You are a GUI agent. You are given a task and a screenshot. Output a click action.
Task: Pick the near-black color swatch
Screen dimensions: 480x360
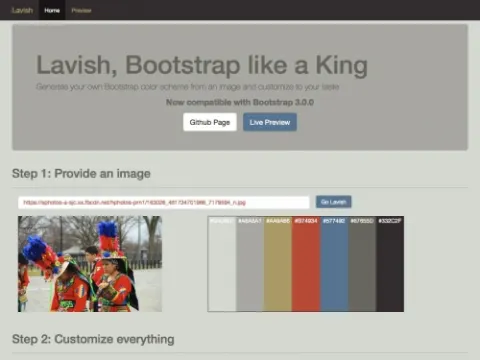click(390, 264)
